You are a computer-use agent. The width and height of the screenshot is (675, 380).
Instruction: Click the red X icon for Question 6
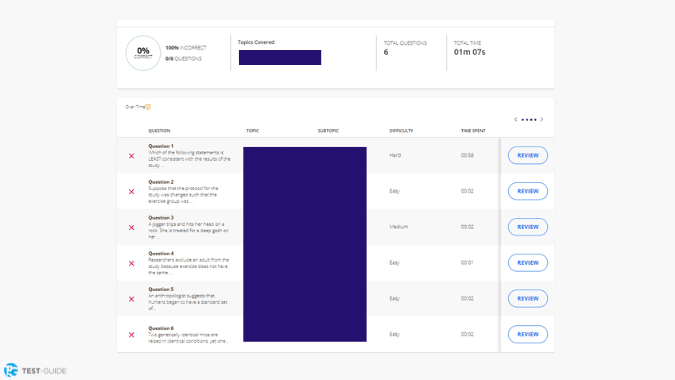coord(132,334)
